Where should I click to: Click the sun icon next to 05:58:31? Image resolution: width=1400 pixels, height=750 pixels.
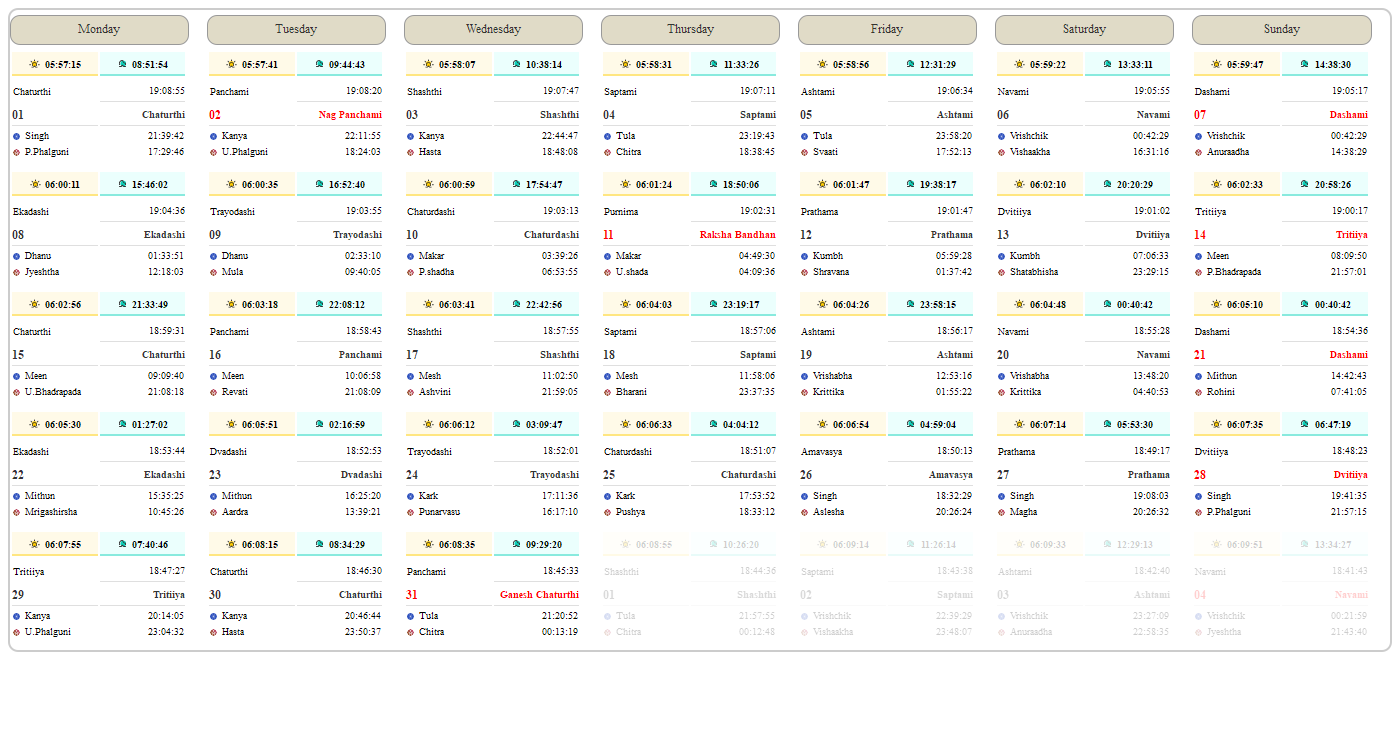pyautogui.click(x=625, y=64)
